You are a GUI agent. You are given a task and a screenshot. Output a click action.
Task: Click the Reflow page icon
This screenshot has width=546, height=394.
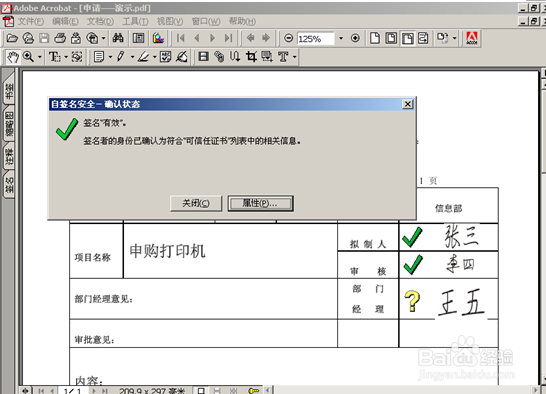(x=423, y=38)
